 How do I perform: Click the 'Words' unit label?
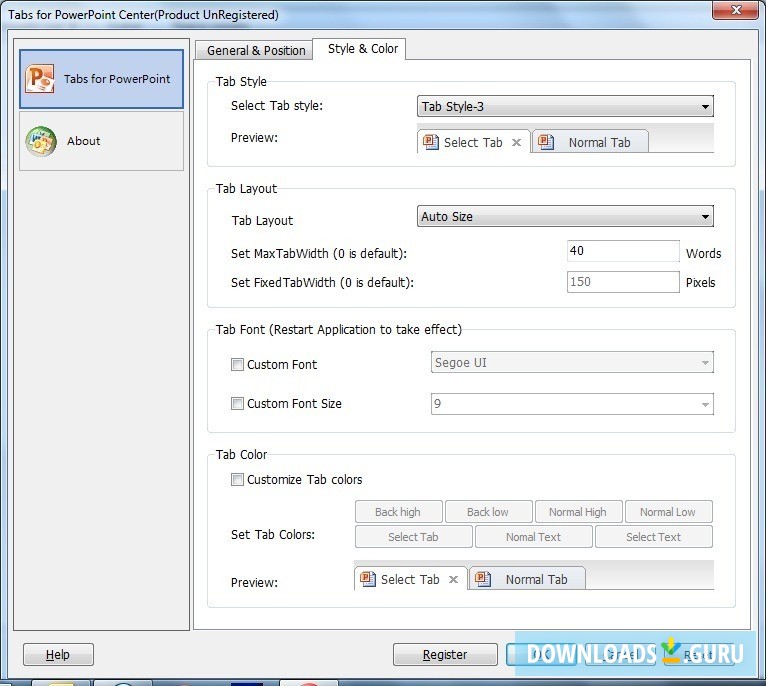coord(703,254)
